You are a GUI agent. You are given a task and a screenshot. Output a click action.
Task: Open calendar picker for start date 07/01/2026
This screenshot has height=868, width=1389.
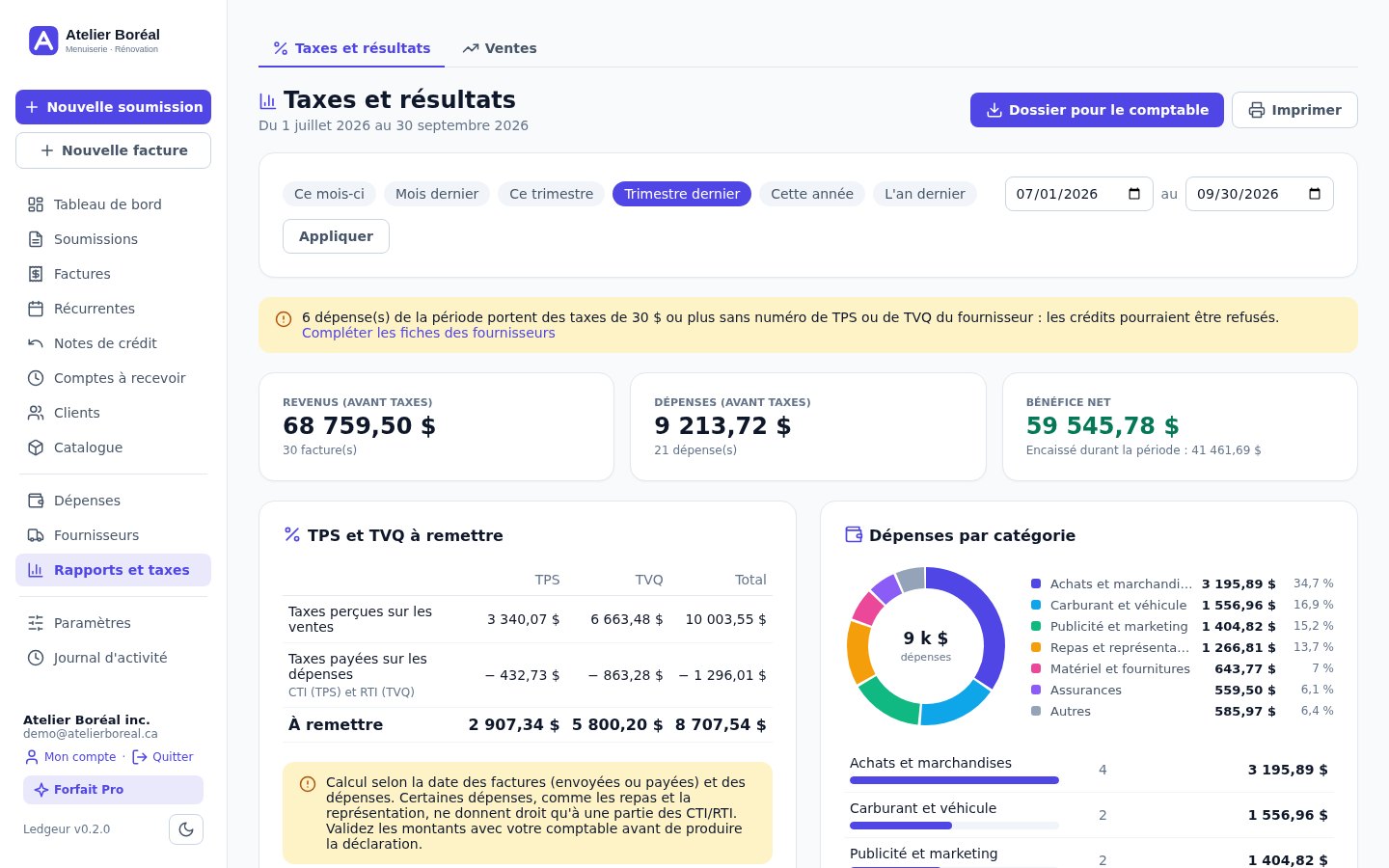pos(1134,194)
